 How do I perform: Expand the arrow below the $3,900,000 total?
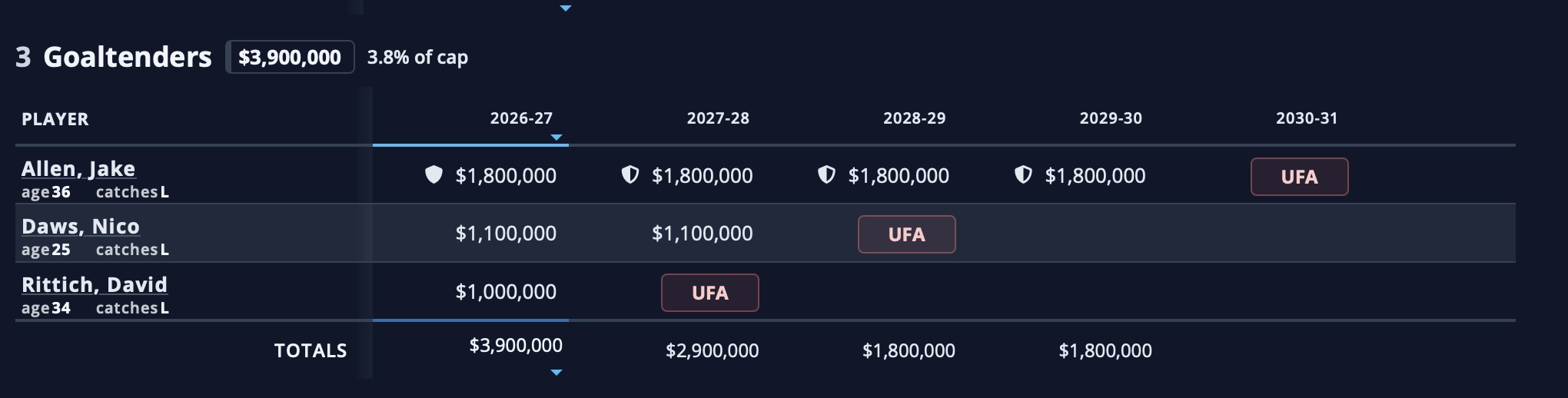[x=556, y=373]
